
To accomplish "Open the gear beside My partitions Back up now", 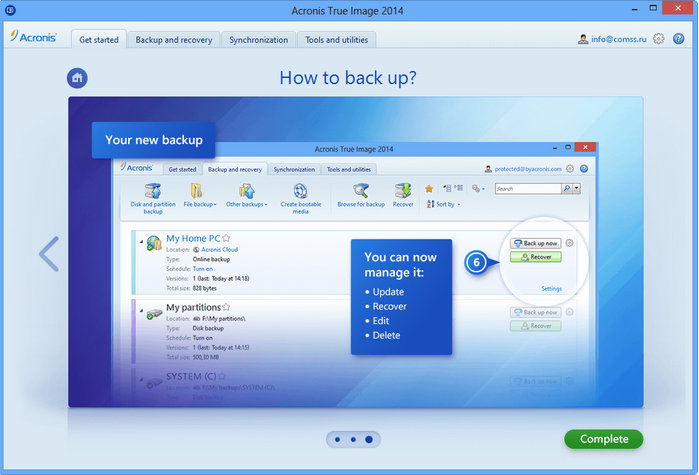I will coord(569,312).
